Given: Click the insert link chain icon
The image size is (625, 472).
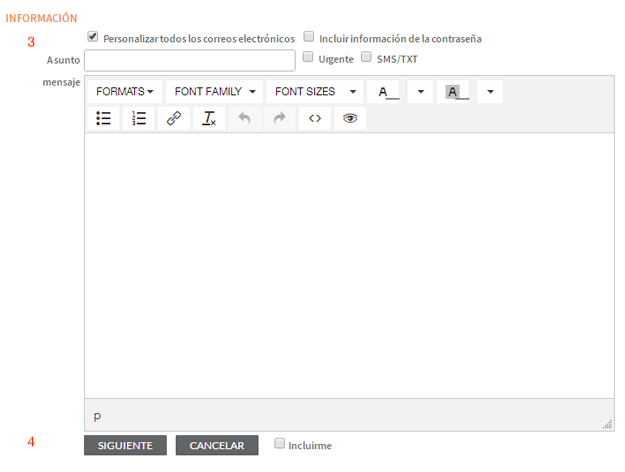Looking at the screenshot, I should coord(173,118).
